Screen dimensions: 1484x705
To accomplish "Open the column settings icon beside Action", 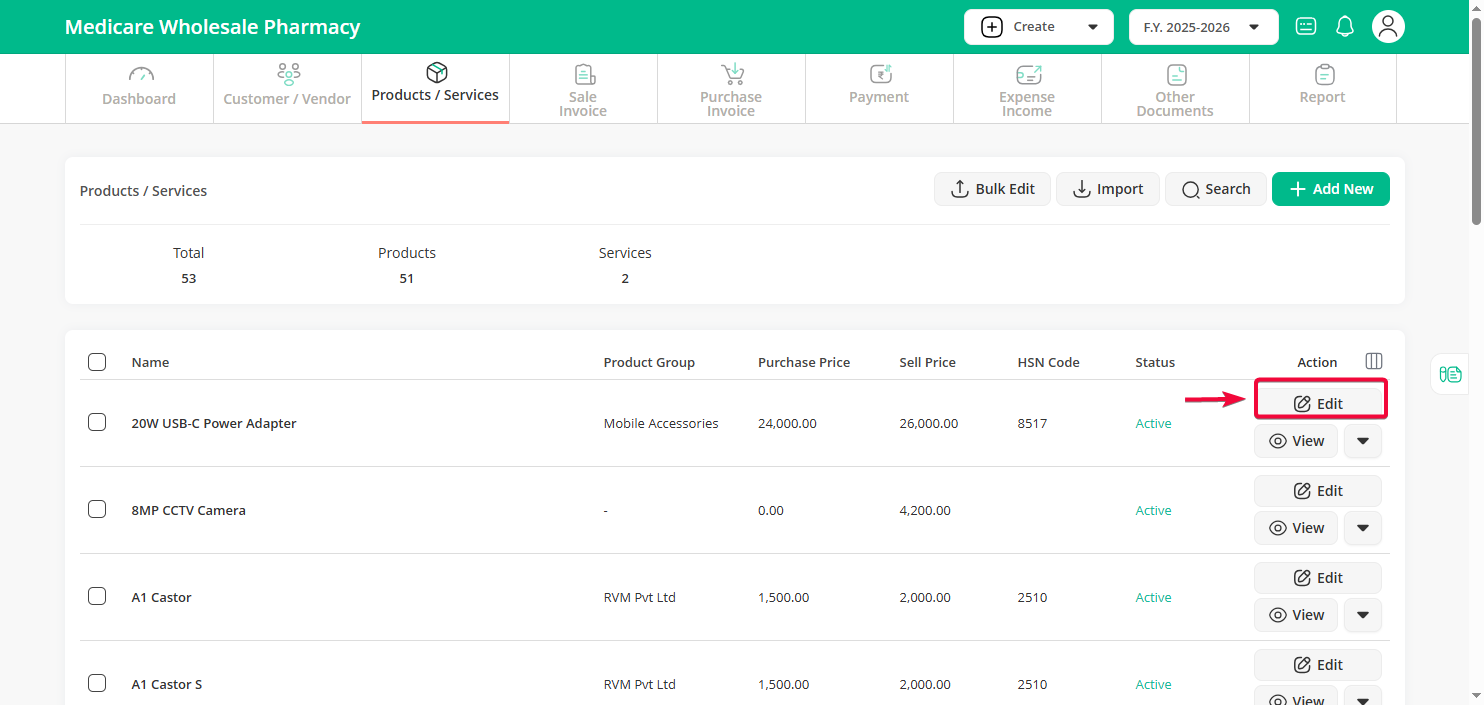I will click(1374, 361).
